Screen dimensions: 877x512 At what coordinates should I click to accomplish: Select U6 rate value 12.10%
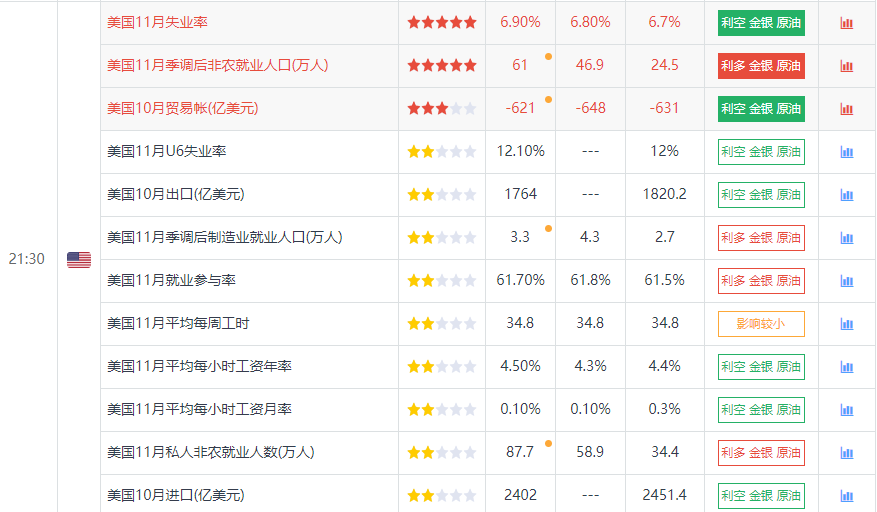(x=521, y=152)
